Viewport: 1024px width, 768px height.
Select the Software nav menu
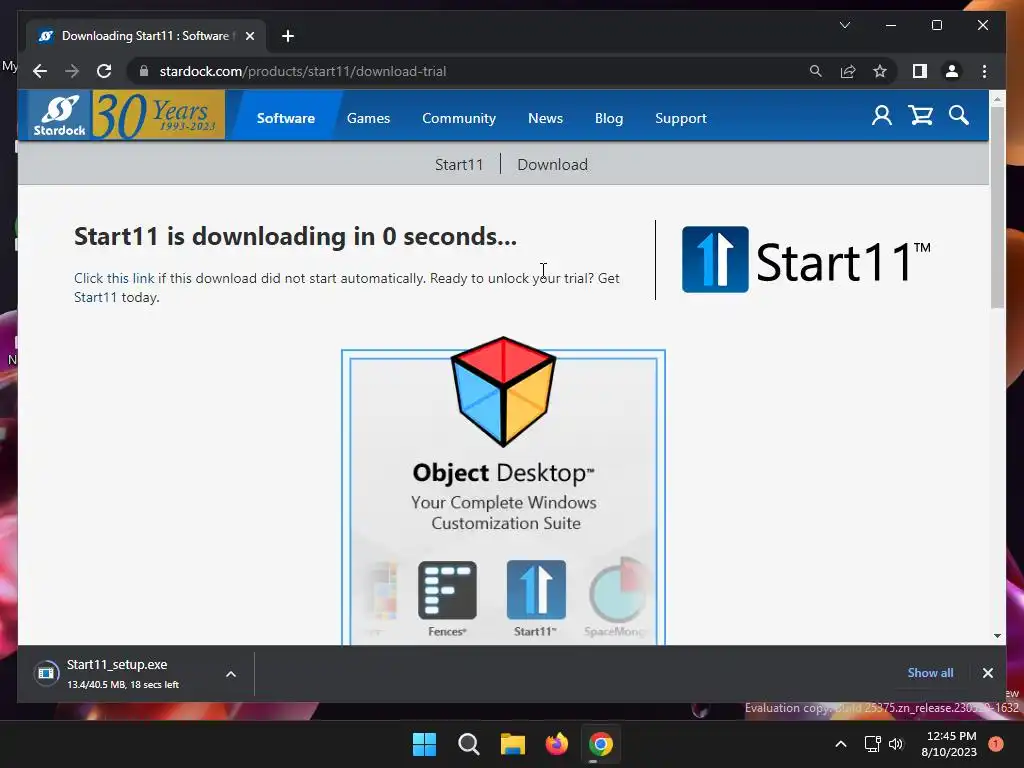click(x=285, y=118)
